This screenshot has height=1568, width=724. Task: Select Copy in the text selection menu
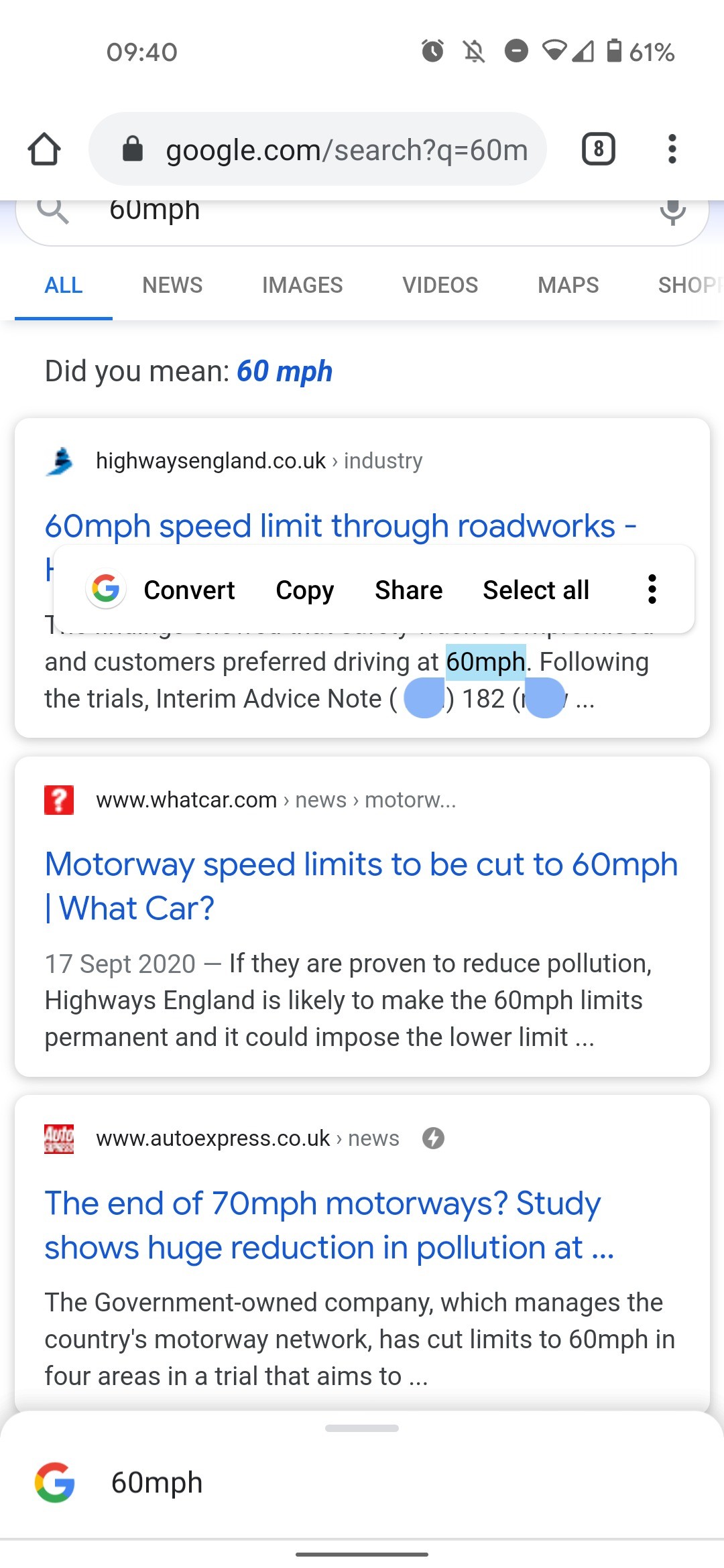point(304,589)
